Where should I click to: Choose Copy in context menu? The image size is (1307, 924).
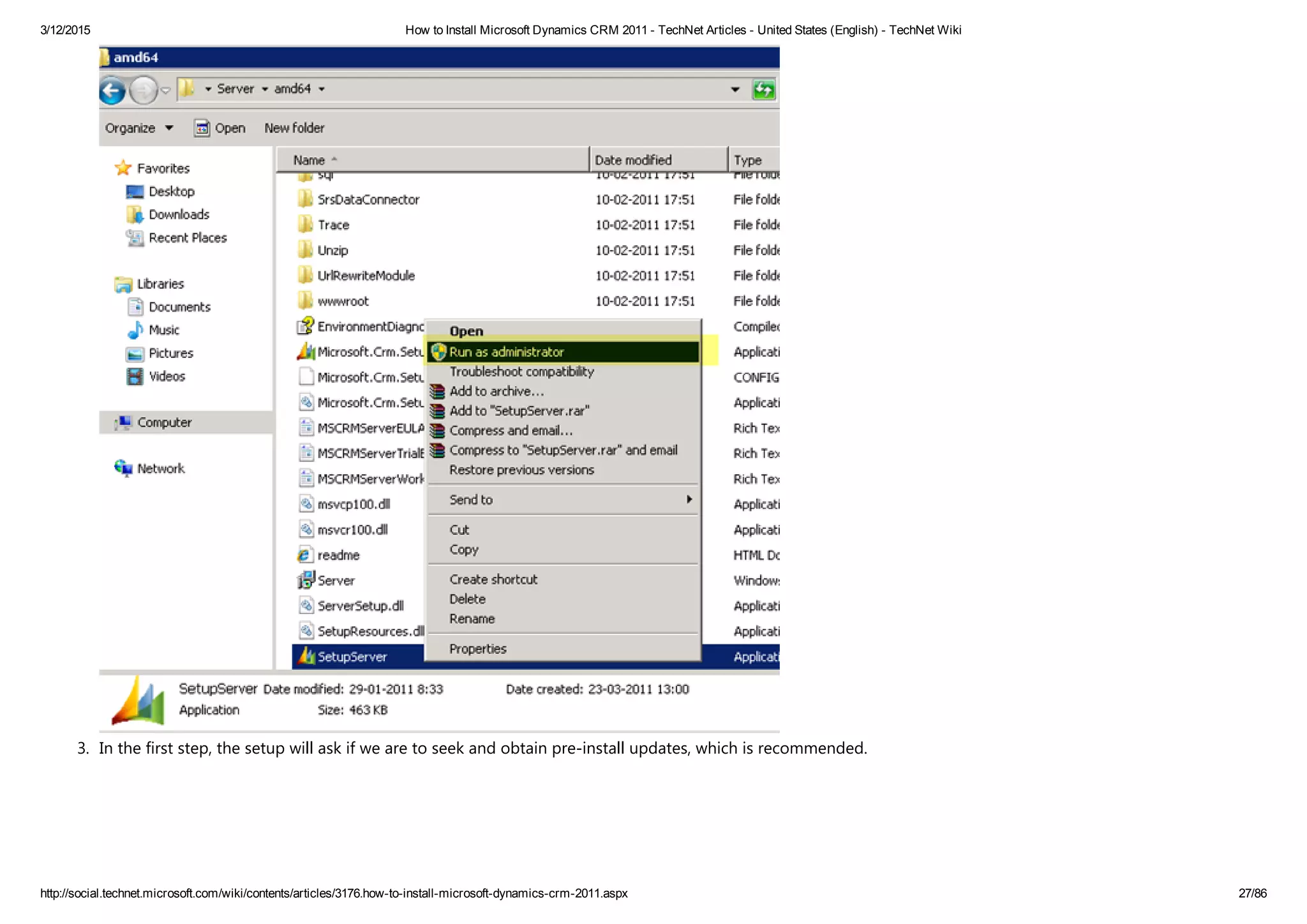pos(564,550)
